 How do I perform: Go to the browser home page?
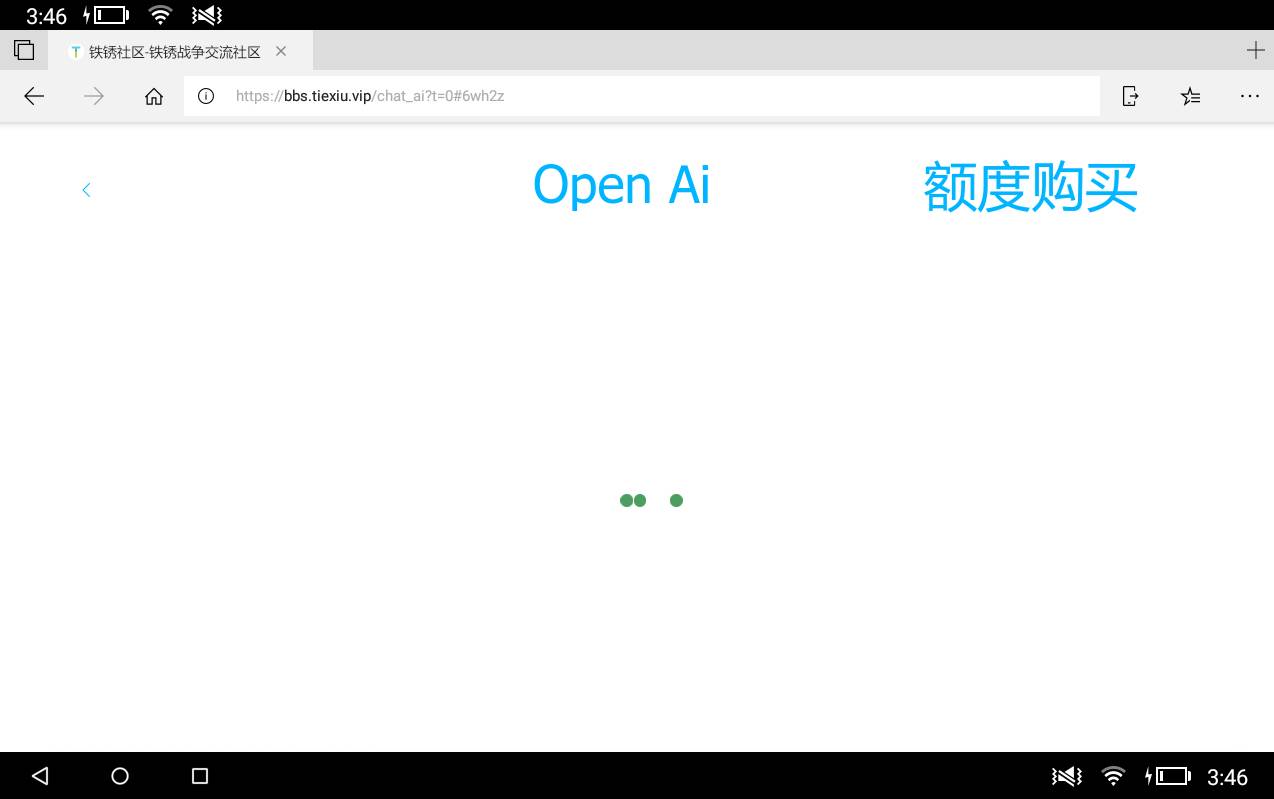[x=154, y=96]
